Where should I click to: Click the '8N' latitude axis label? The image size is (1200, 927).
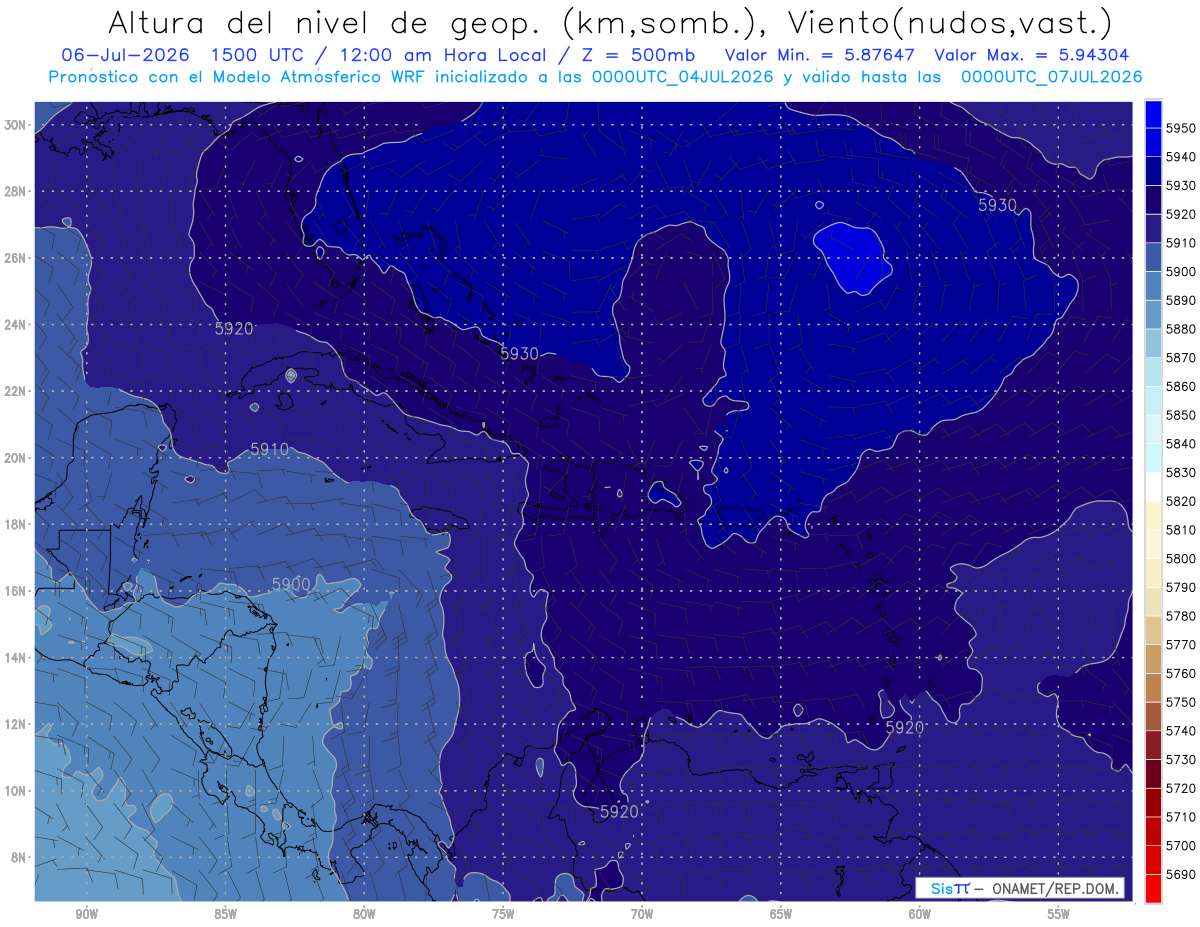(19, 858)
